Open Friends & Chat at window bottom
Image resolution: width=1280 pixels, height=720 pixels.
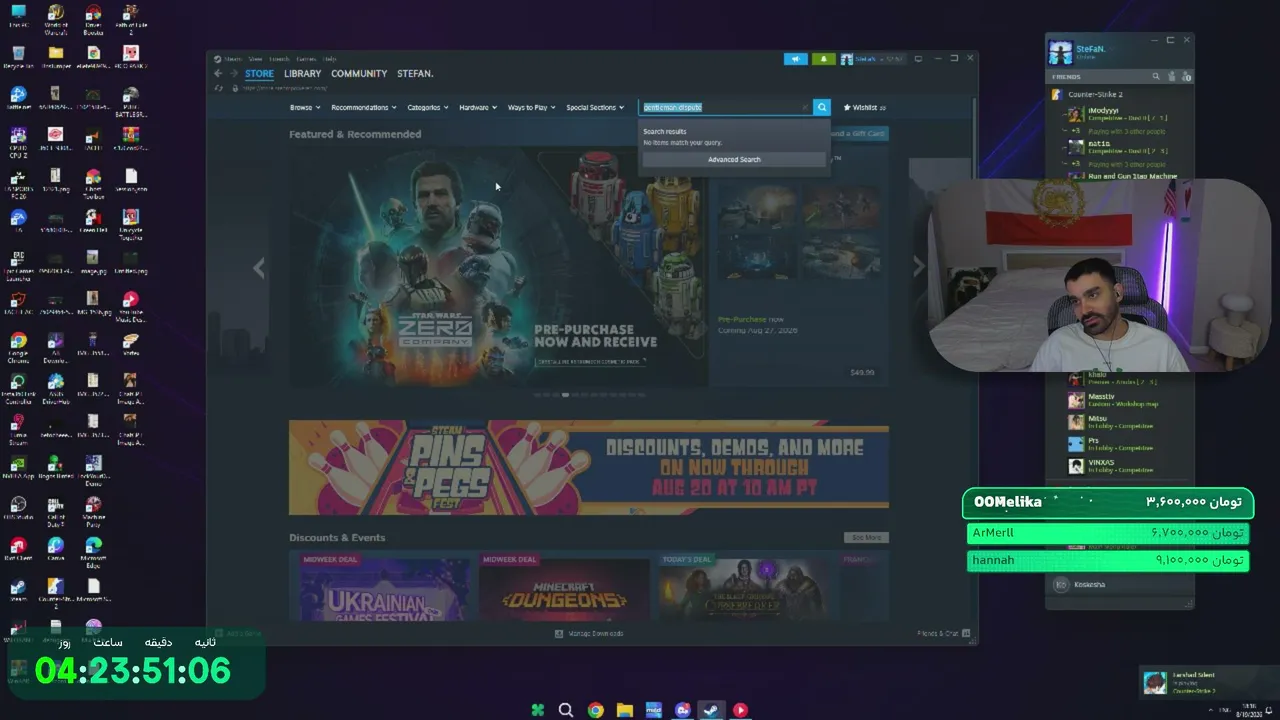click(x=943, y=634)
